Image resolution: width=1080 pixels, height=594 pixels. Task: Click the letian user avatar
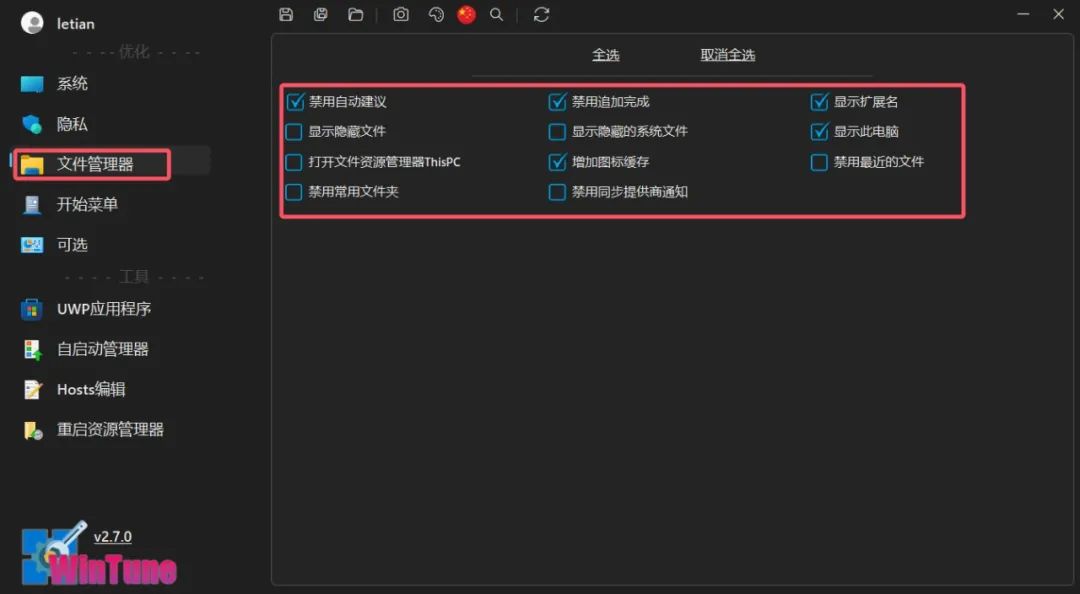33,23
